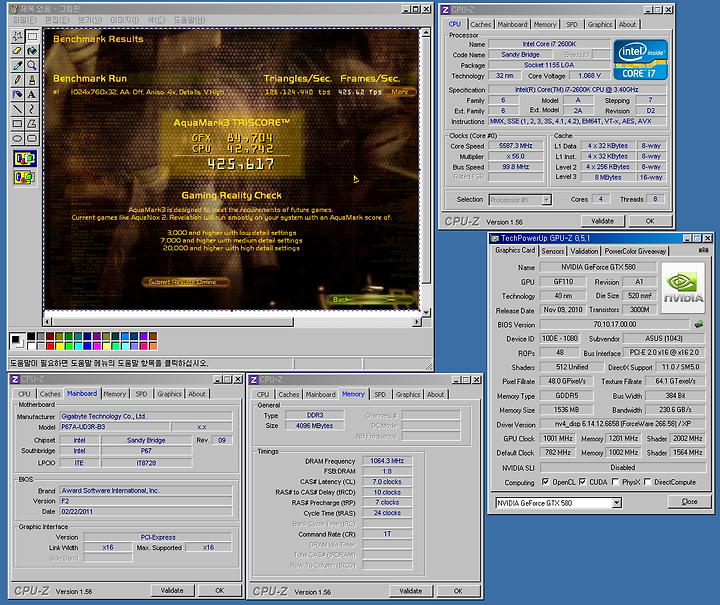Enable the transparent selection option in Paint
The height and width of the screenshot is (605, 720).
[x=25, y=177]
